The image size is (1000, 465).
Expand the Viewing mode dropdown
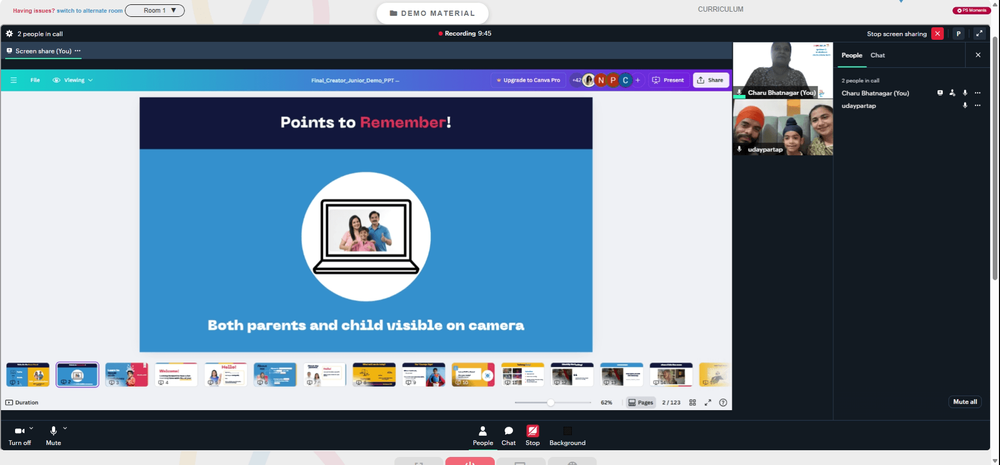(73, 80)
